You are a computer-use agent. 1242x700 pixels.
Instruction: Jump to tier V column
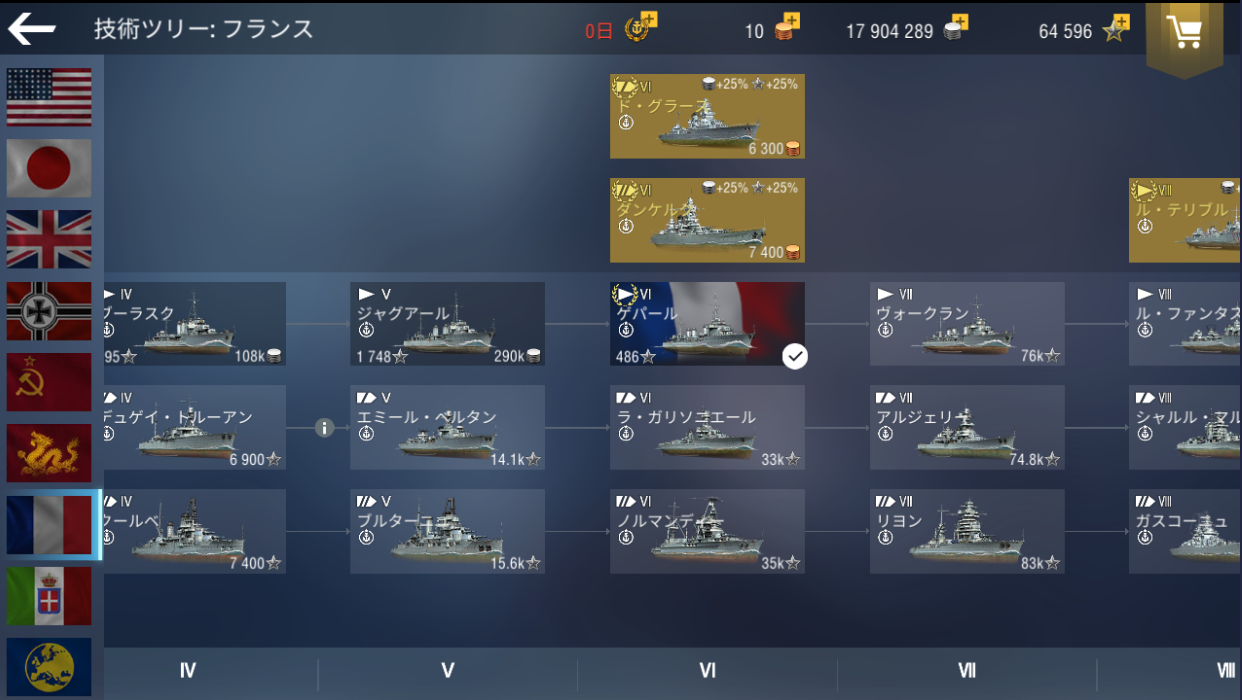pyautogui.click(x=447, y=671)
